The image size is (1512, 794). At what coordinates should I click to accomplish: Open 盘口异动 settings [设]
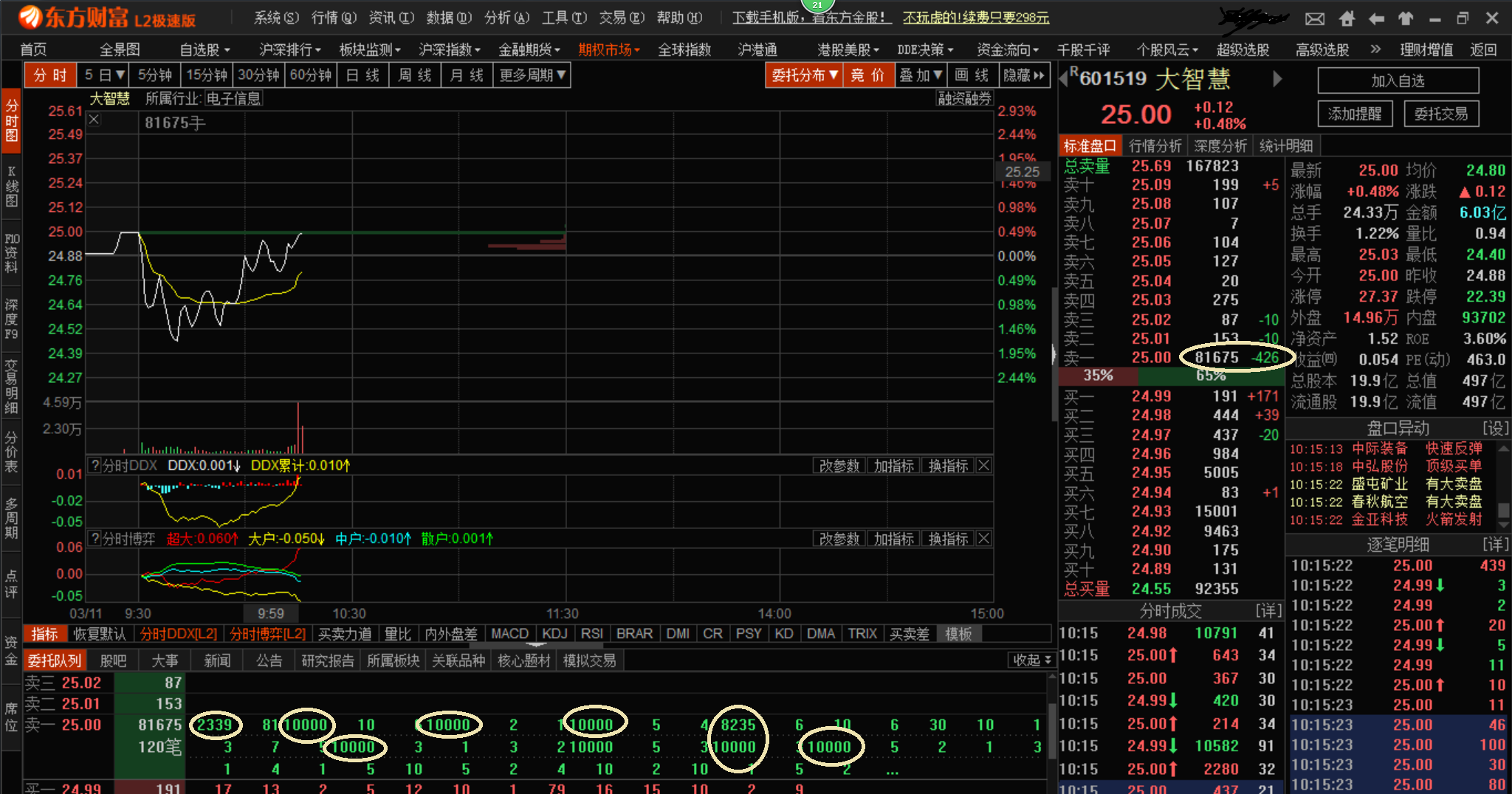click(1496, 429)
